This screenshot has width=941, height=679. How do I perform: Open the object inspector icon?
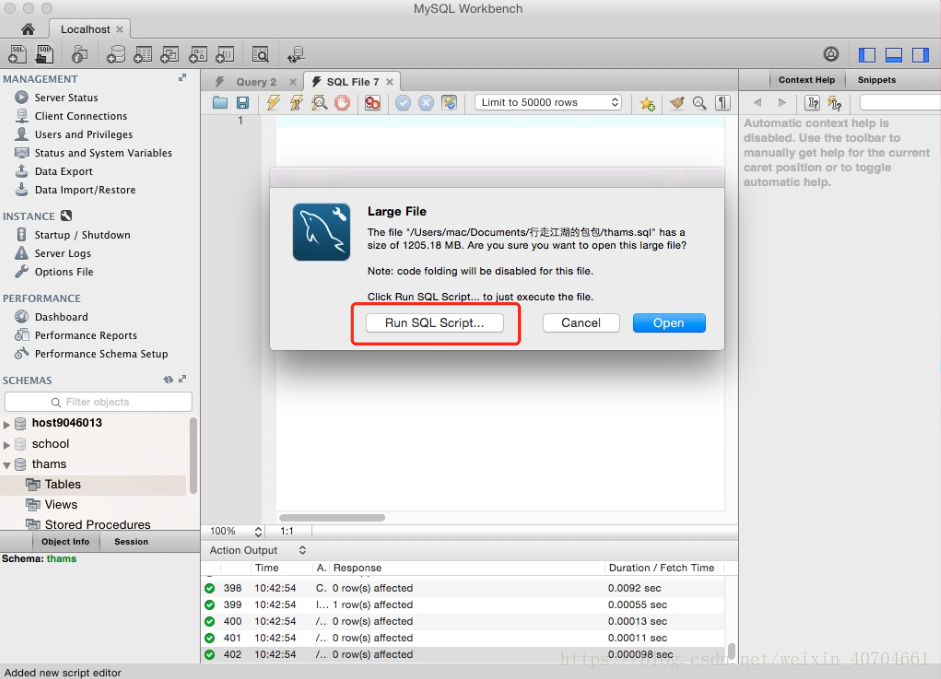[79, 55]
